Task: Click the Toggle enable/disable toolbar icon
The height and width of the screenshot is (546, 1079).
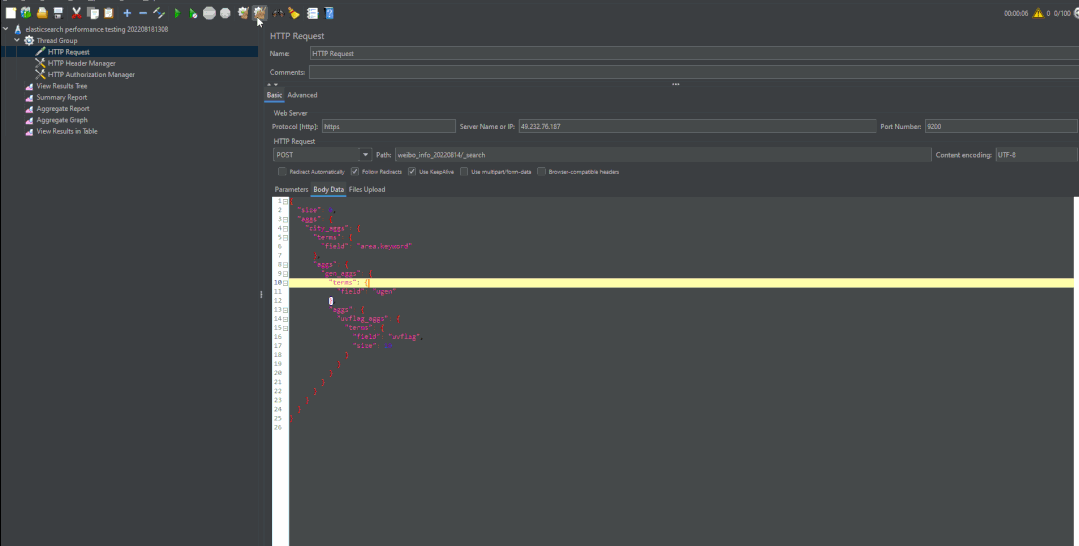Action: (159, 13)
